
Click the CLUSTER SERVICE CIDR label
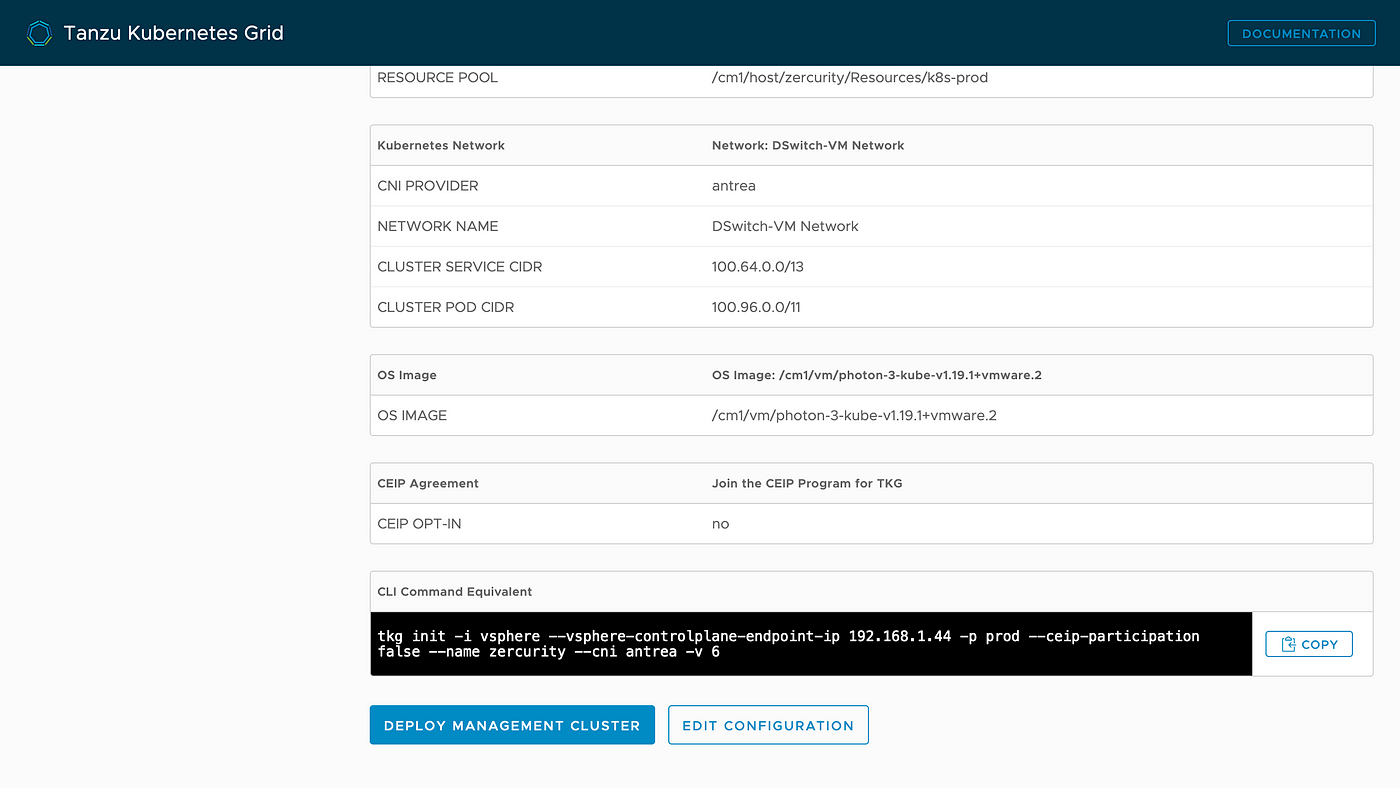460,267
